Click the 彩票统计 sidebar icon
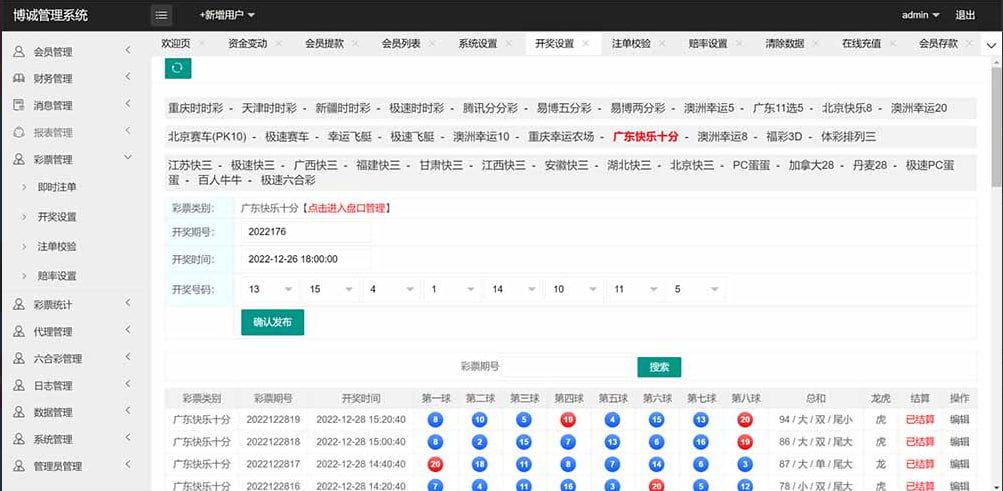The width and height of the screenshot is (1003, 491). coord(19,305)
